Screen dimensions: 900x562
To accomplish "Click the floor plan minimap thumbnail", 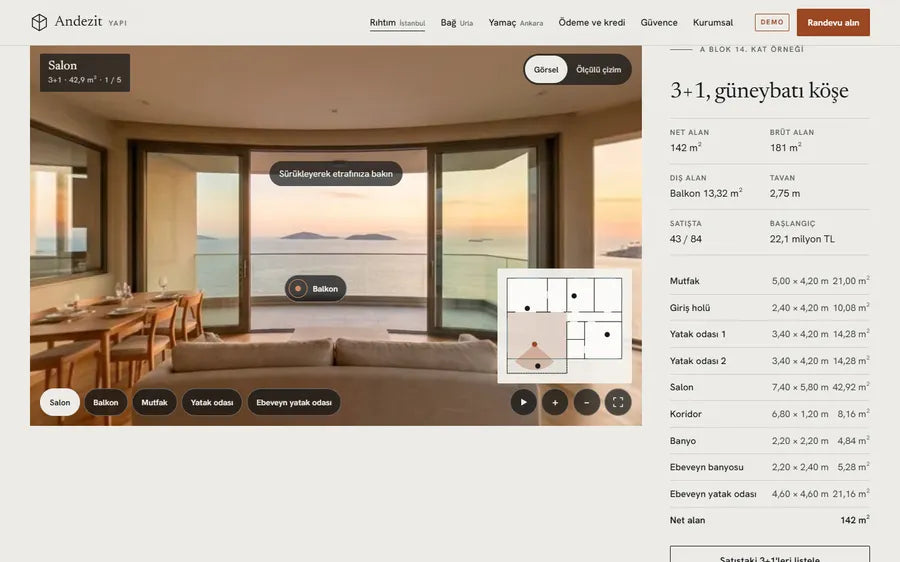I will pos(565,325).
